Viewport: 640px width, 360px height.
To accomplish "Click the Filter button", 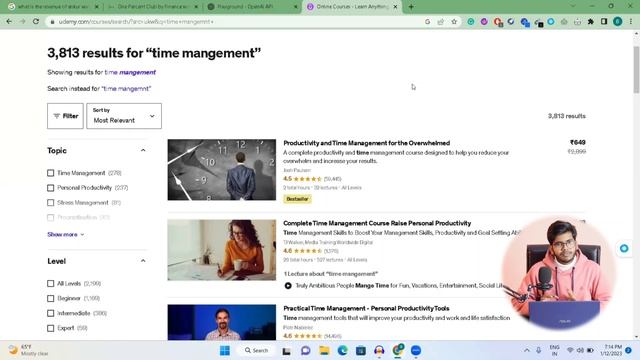I will click(65, 116).
